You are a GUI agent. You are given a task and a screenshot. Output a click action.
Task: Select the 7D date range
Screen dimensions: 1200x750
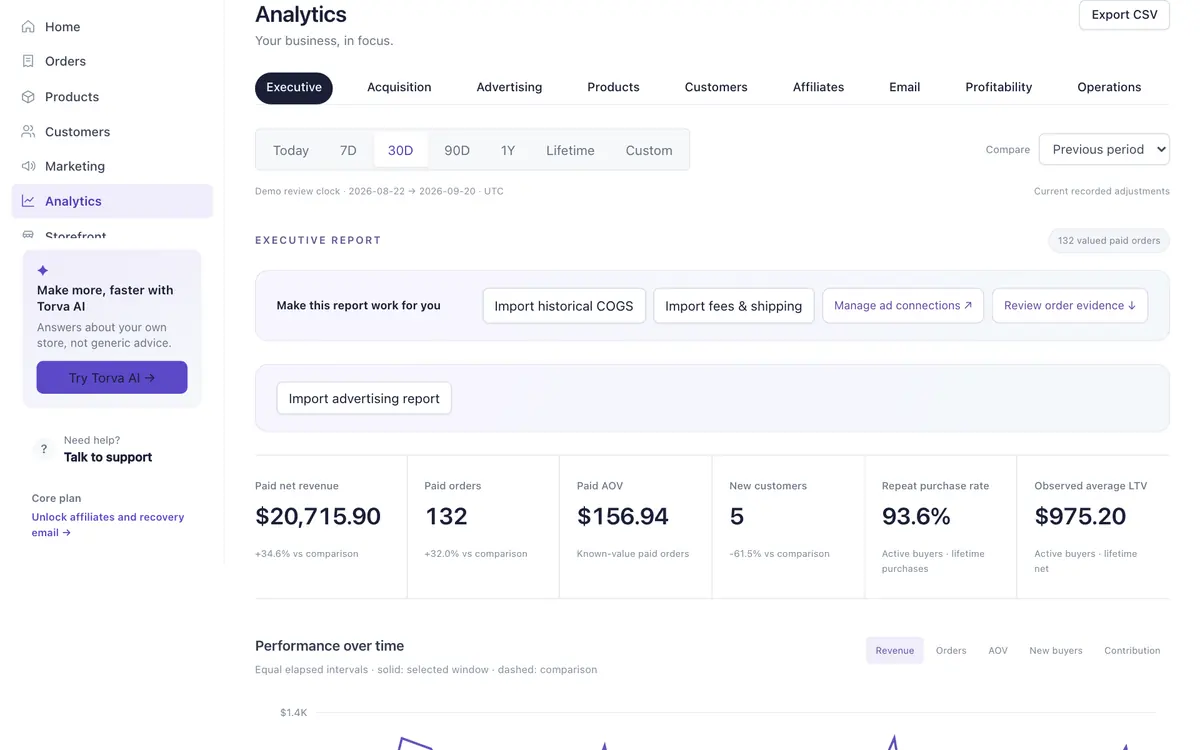coord(348,150)
